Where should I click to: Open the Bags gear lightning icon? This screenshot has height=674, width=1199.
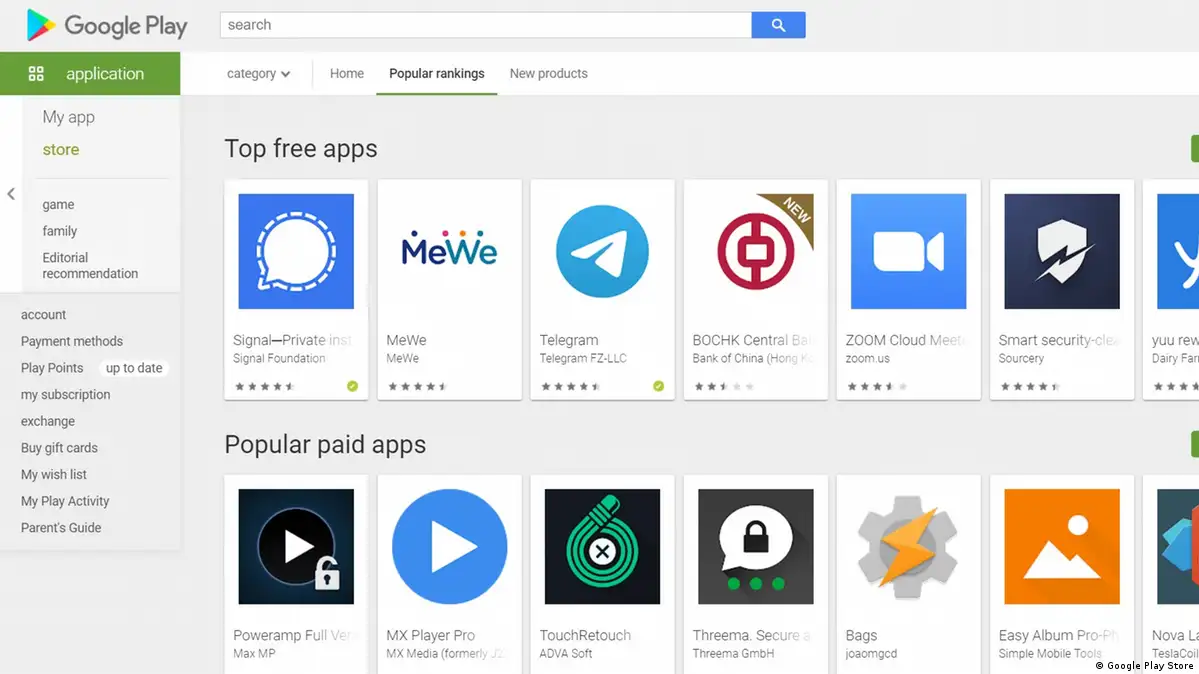point(908,546)
